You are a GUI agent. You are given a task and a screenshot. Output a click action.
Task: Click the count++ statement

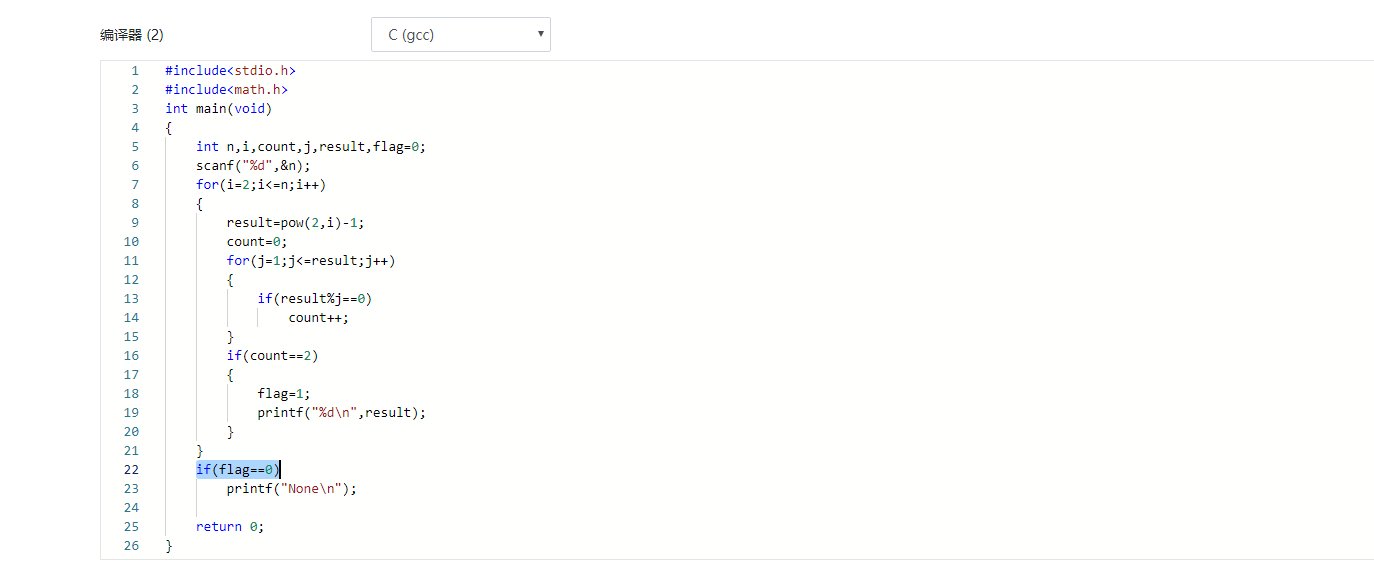point(318,318)
